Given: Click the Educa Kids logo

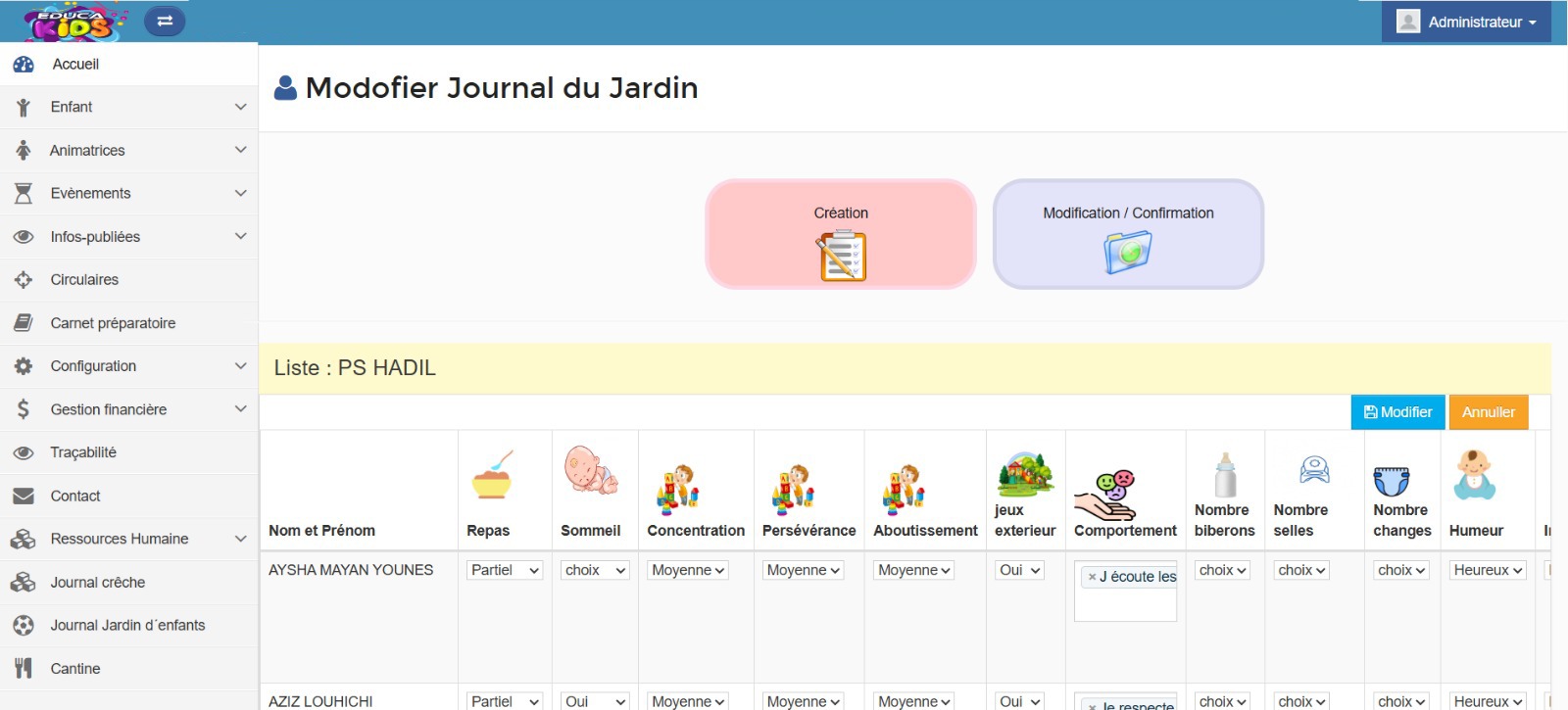Looking at the screenshot, I should pyautogui.click(x=75, y=23).
